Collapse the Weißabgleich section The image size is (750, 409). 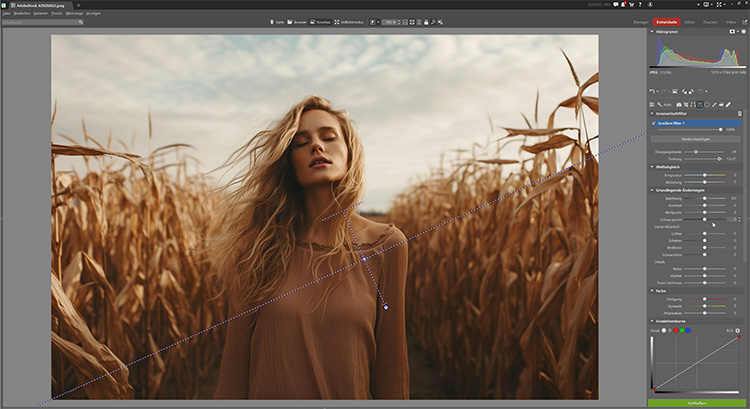point(652,166)
